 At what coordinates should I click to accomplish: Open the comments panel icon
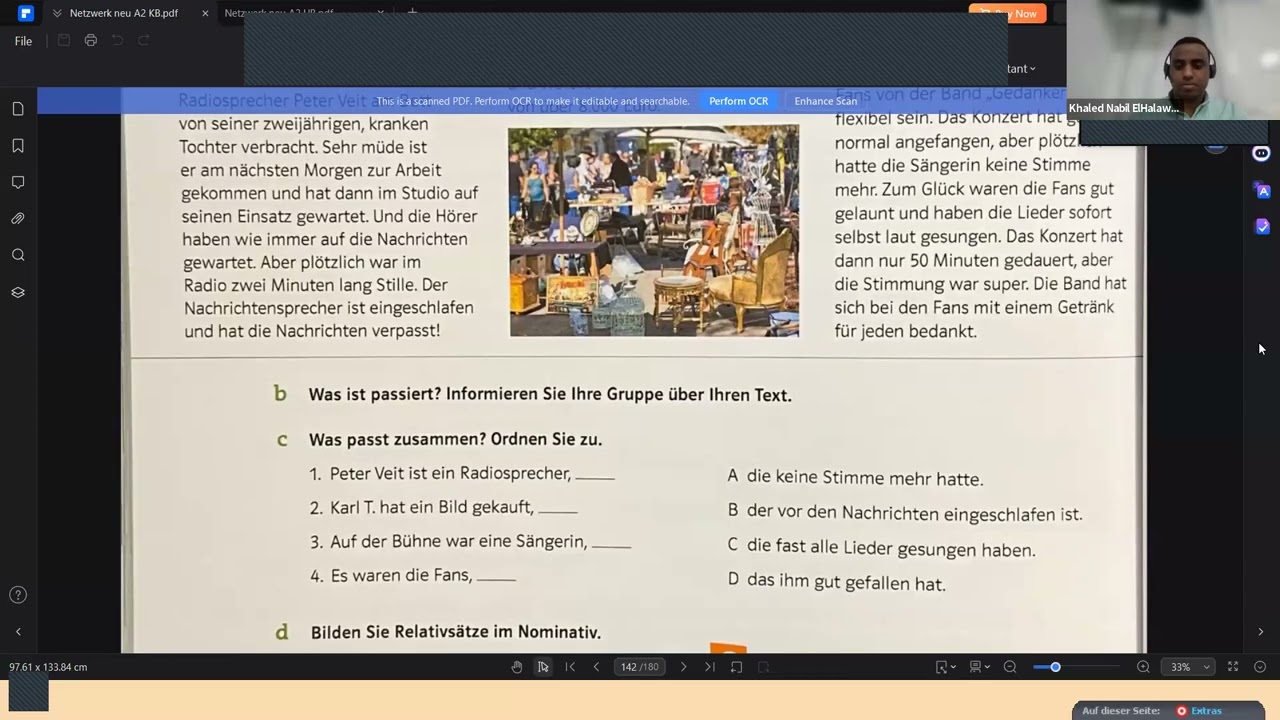click(18, 182)
